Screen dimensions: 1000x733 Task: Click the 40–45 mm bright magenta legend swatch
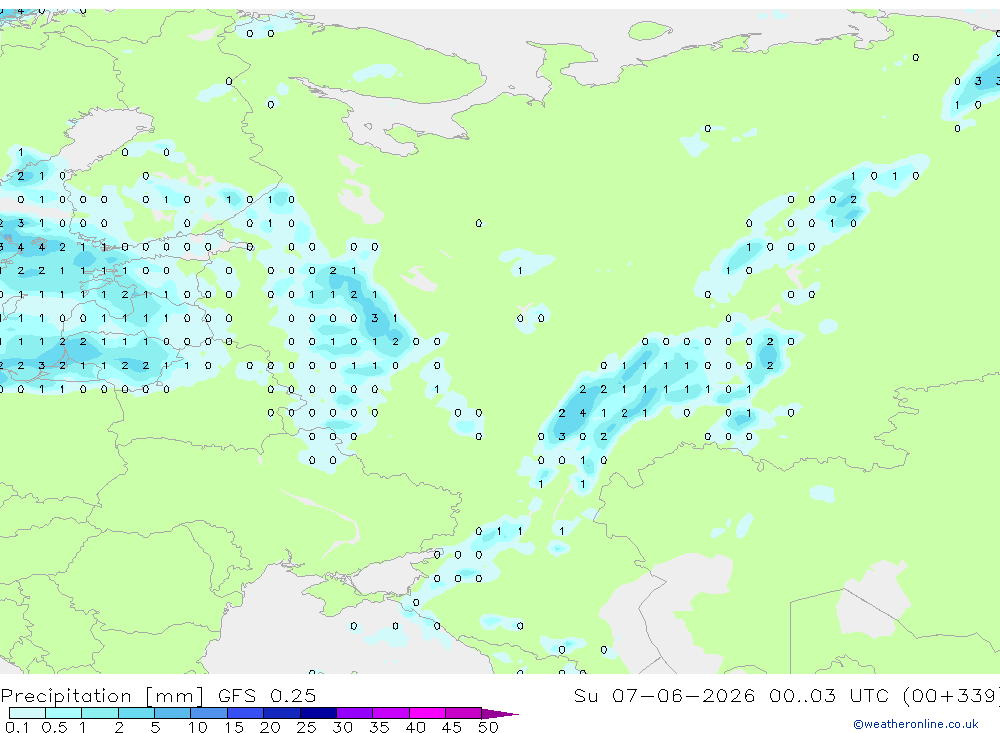[427, 713]
